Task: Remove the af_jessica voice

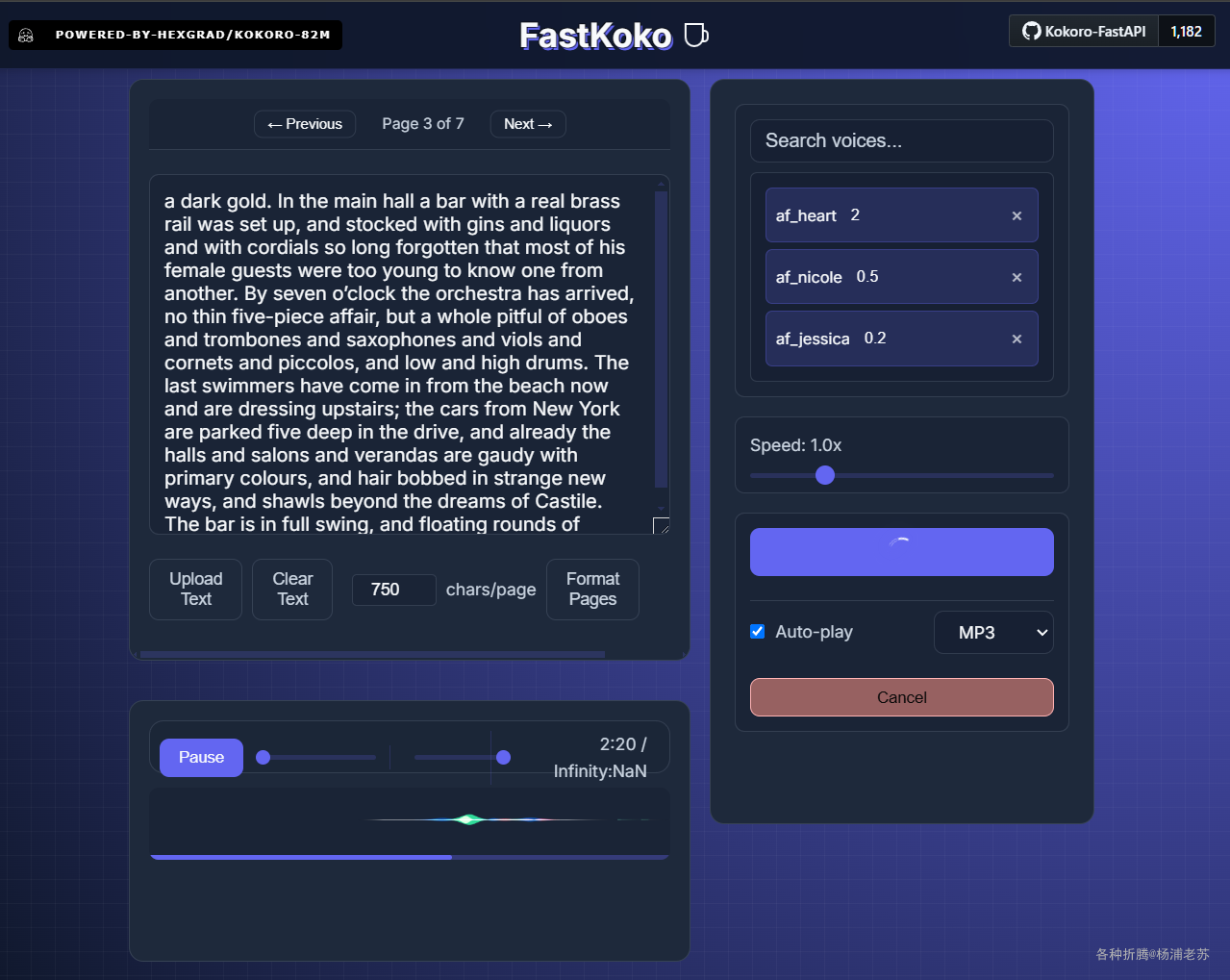Action: click(1017, 339)
